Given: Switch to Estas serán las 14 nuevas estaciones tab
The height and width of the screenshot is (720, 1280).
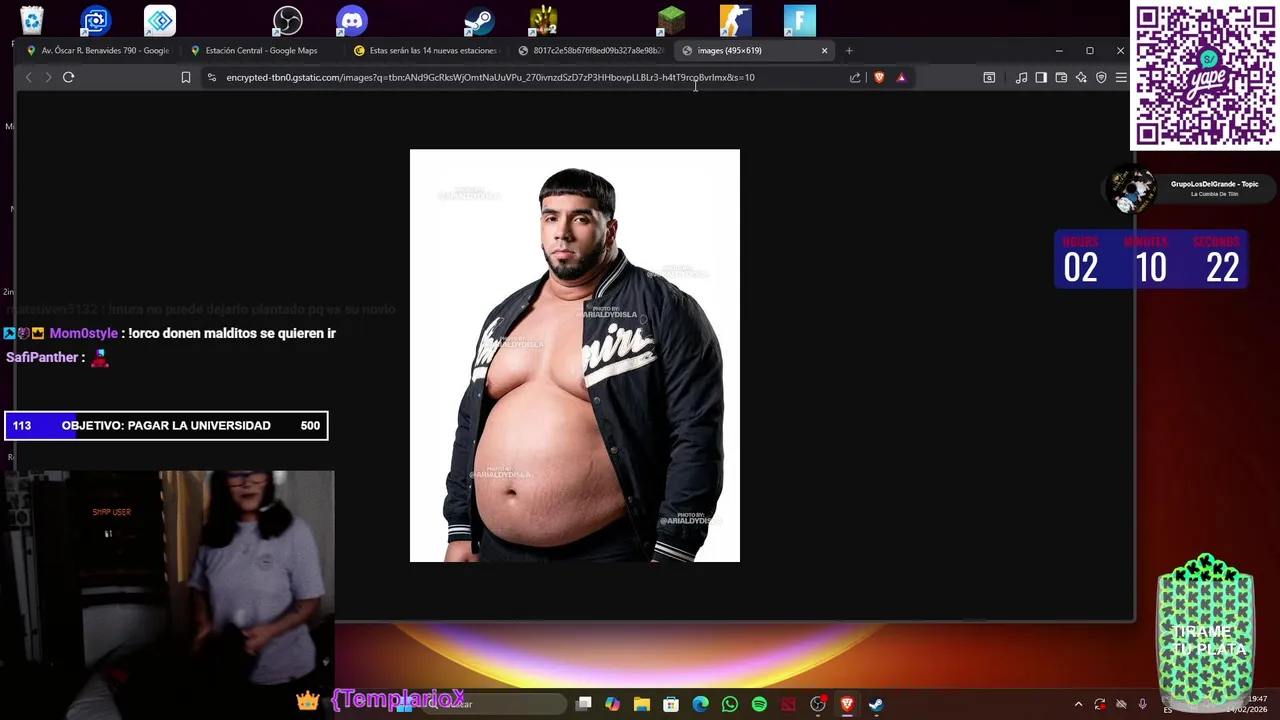Looking at the screenshot, I should click(x=425, y=50).
